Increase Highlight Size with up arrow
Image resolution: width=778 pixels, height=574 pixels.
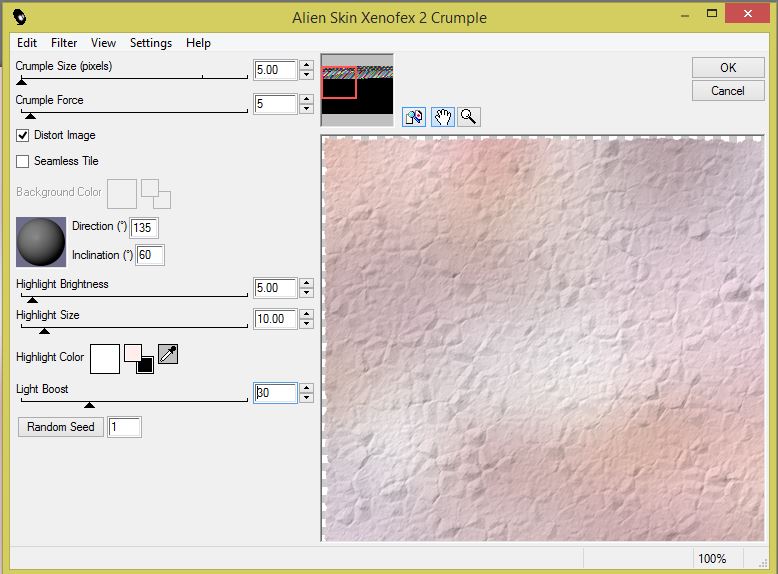[x=306, y=314]
